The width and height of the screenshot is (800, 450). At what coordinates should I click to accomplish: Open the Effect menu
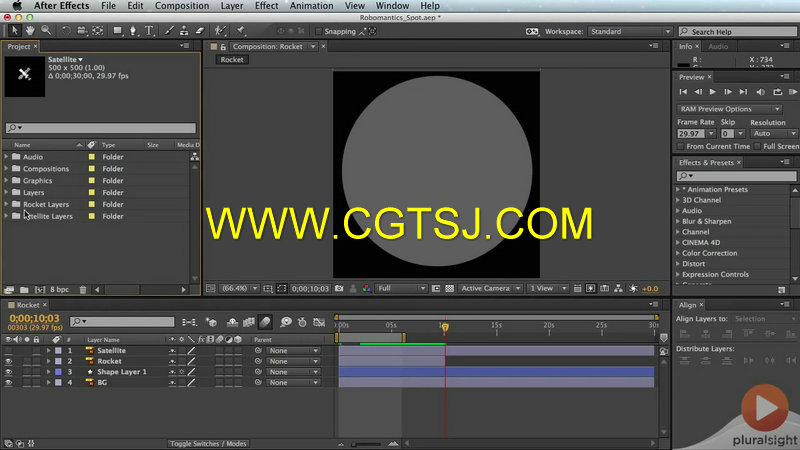pos(266,6)
